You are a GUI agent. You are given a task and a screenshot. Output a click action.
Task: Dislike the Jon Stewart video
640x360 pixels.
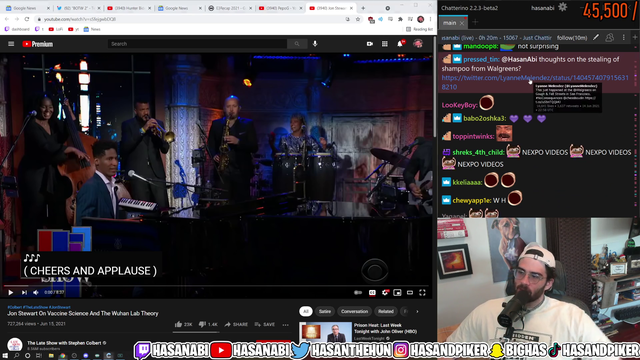click(x=208, y=324)
